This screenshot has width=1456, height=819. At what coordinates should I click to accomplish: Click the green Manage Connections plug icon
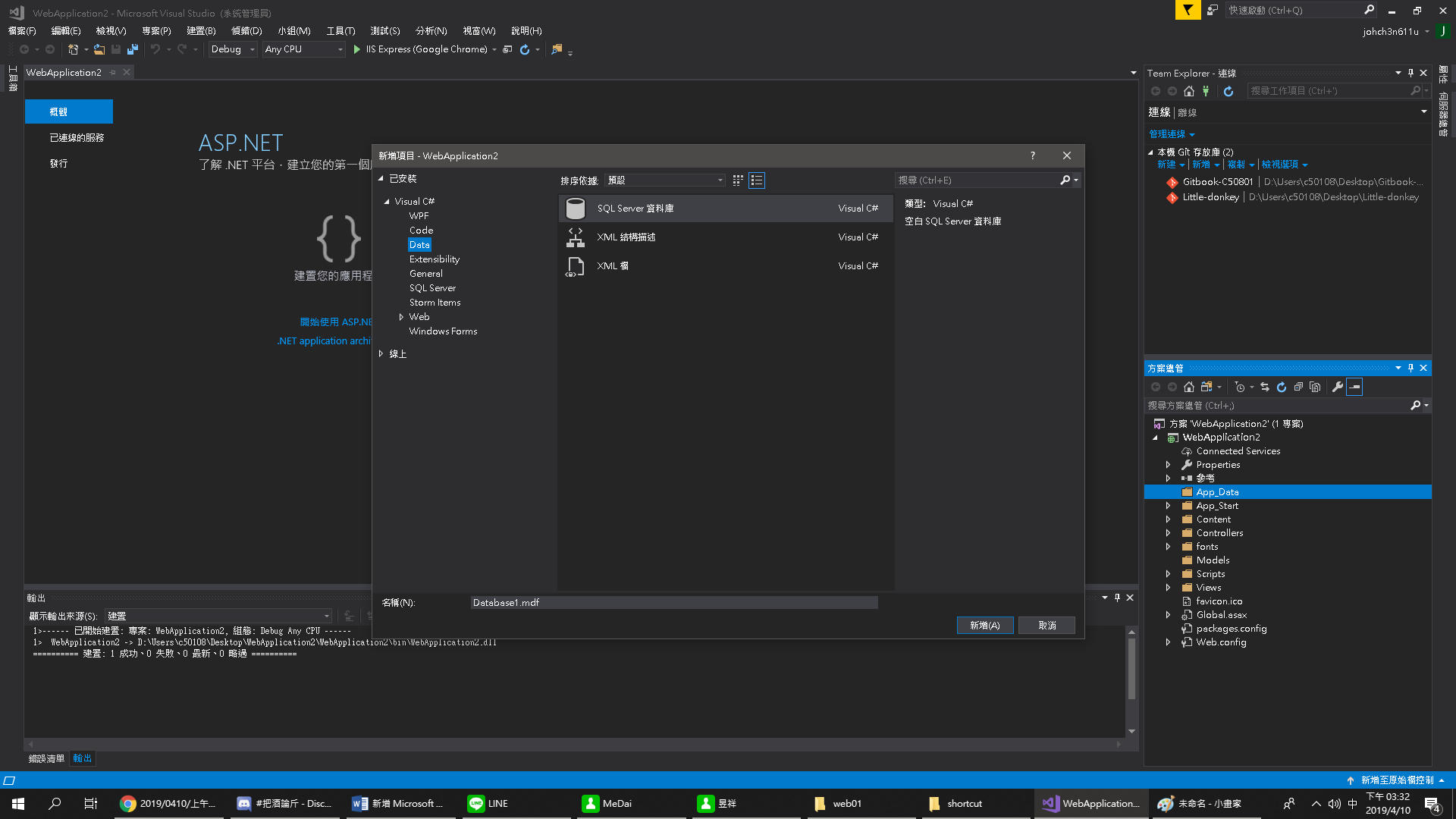click(1206, 91)
